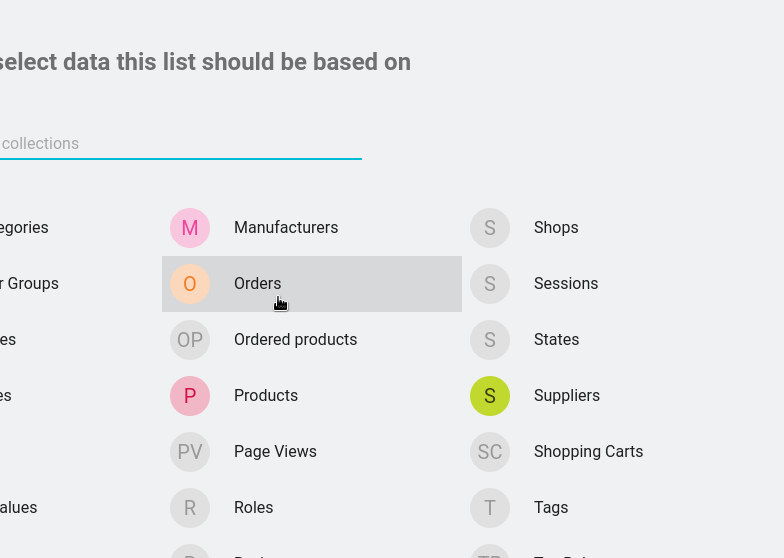
Task: Click the OP Ordered products avatar
Action: point(190,340)
